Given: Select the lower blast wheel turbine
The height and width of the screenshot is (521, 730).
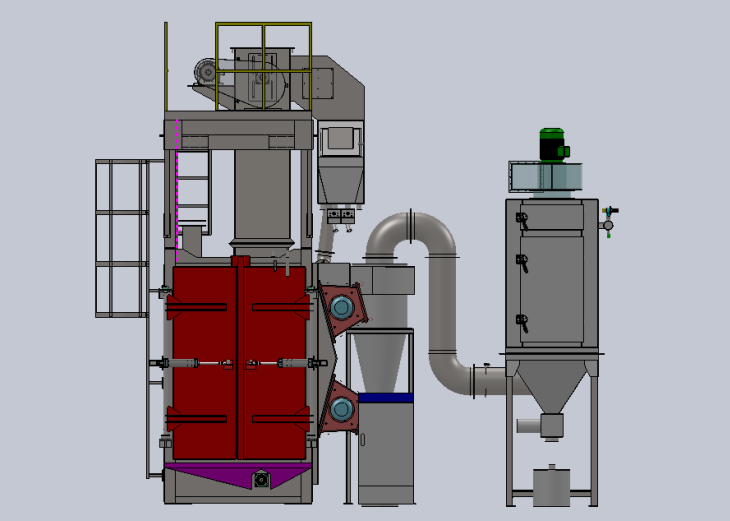Looking at the screenshot, I should pos(342,408).
